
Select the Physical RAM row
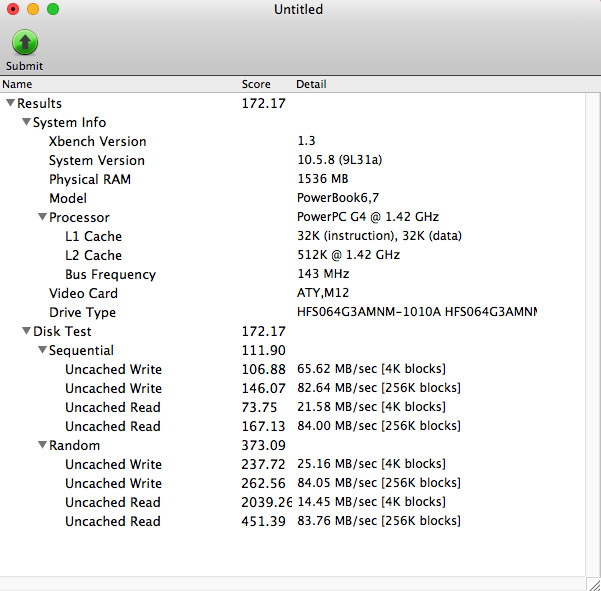pyautogui.click(x=292, y=179)
